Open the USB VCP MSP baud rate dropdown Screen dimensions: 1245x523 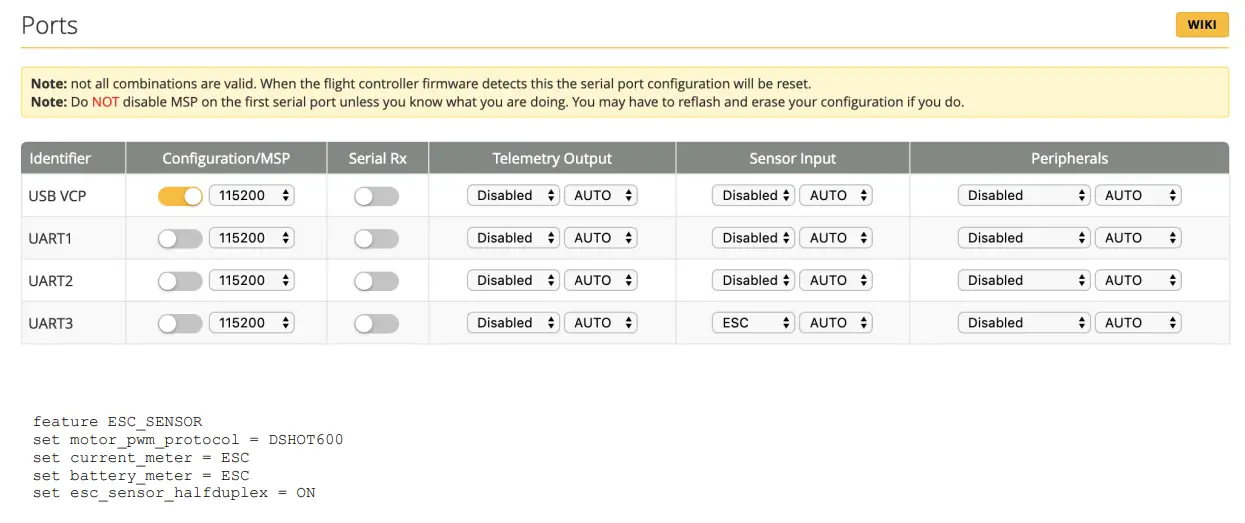pos(251,196)
